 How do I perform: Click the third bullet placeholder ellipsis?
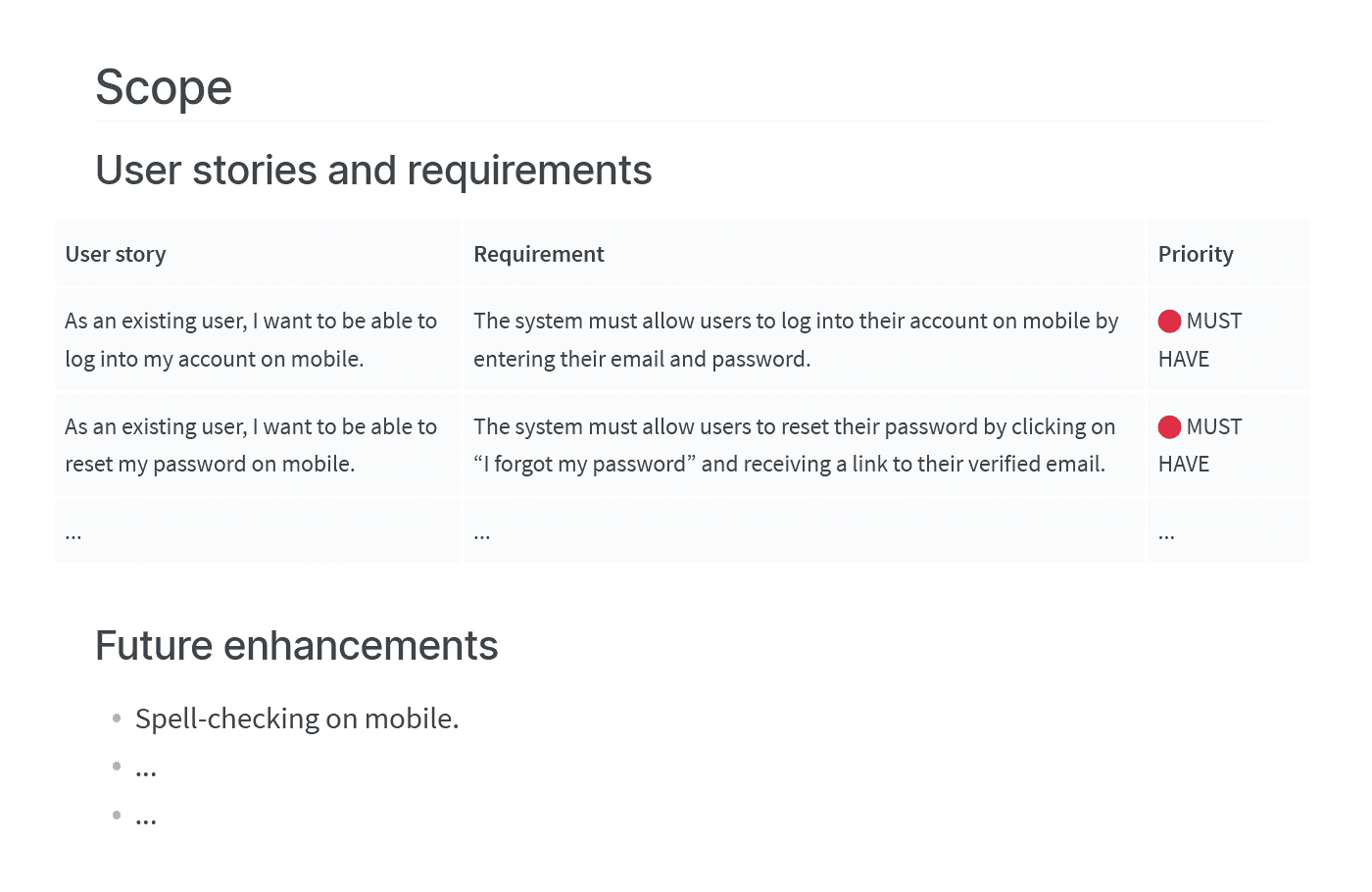click(146, 818)
